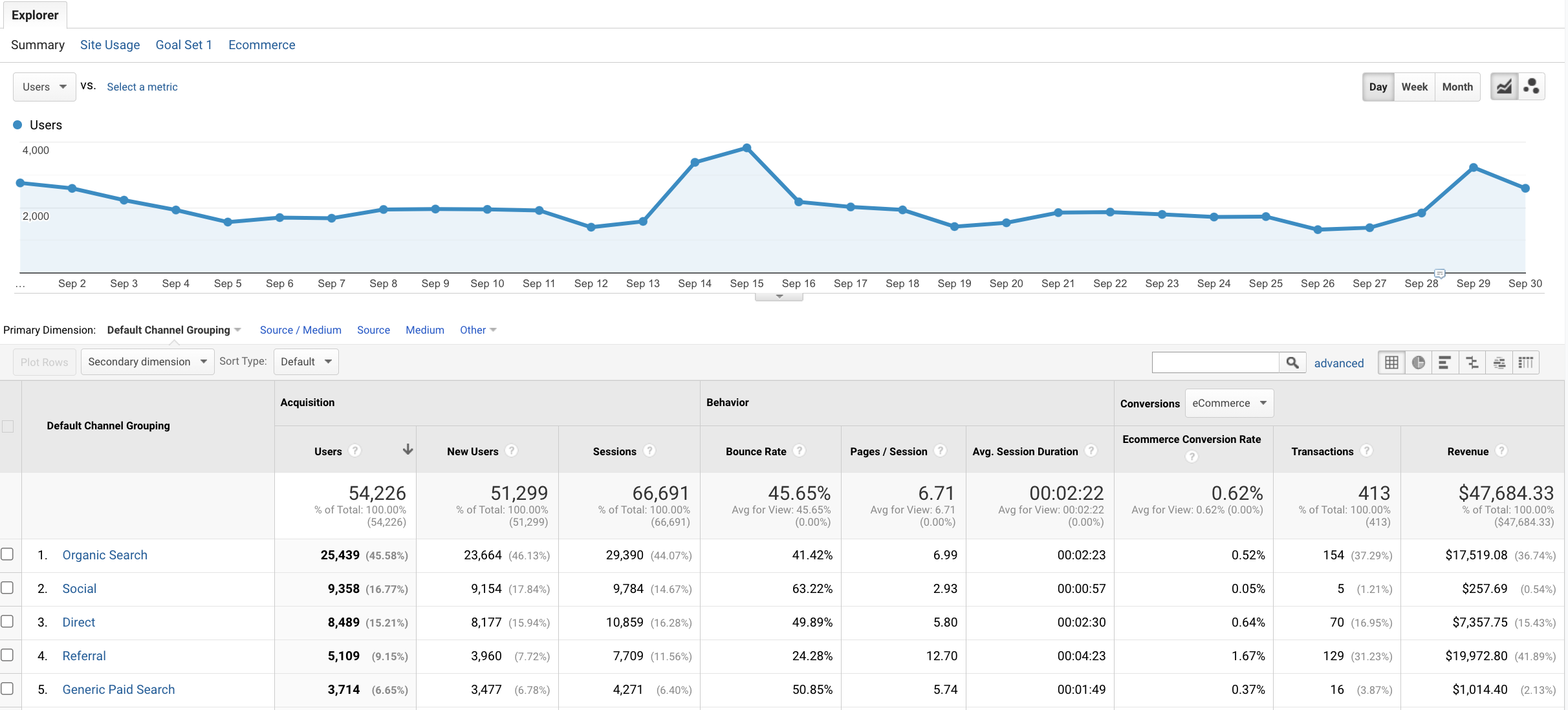Click in the table search field
Image resolution: width=1568 pixels, height=710 pixels.
coord(1215,363)
